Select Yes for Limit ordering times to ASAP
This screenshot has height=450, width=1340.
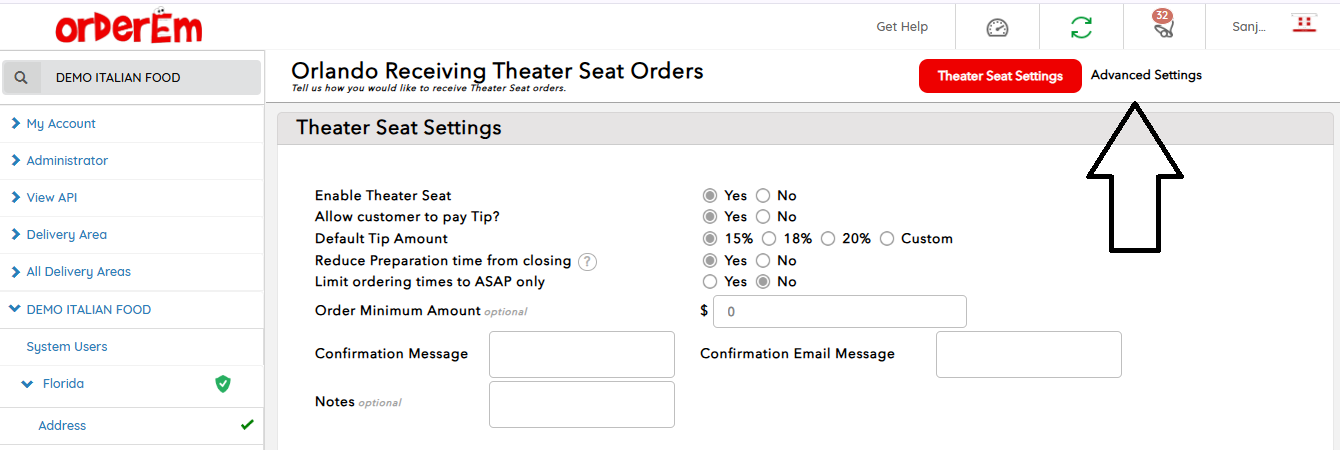pyautogui.click(x=710, y=282)
